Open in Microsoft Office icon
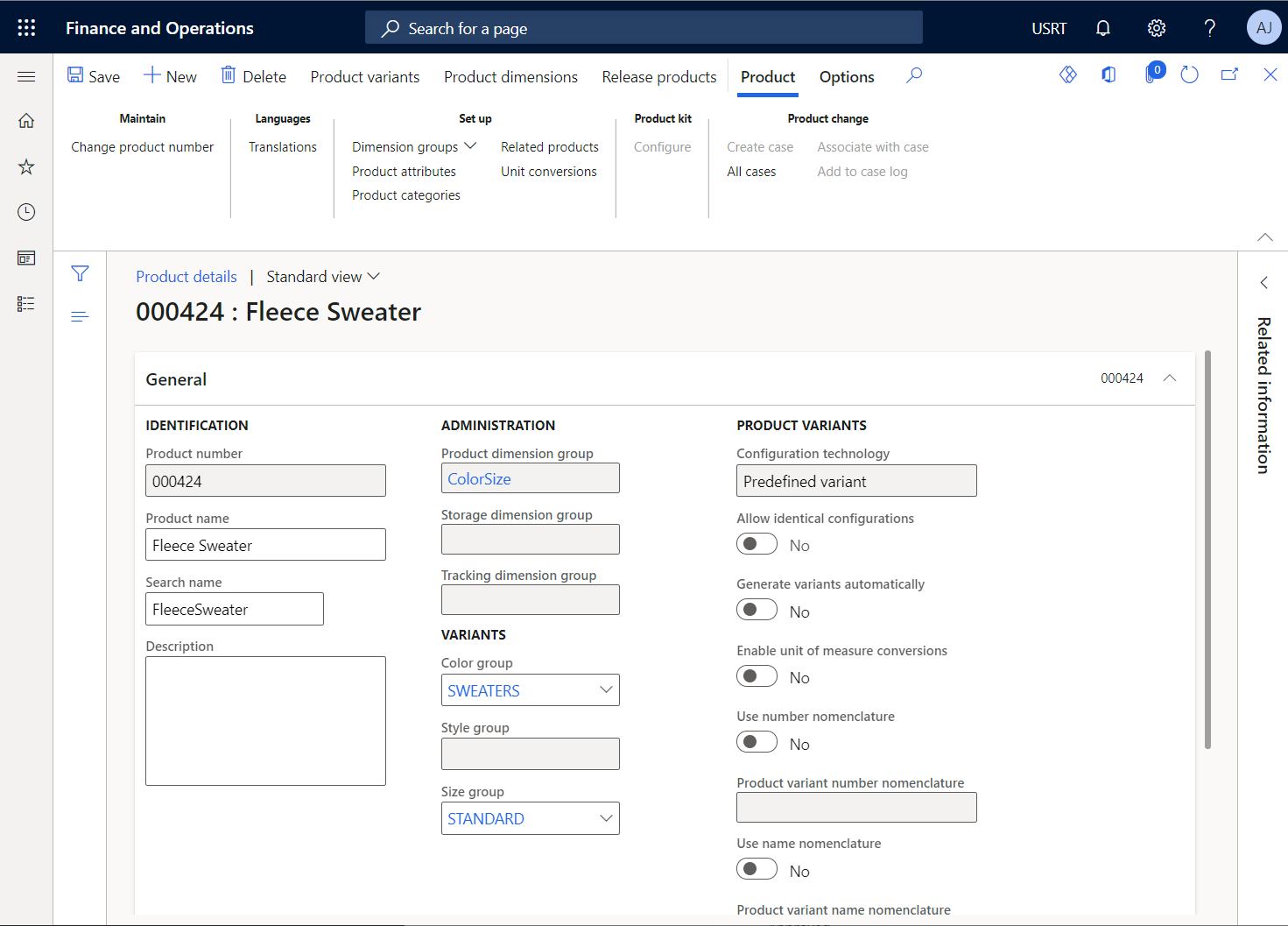Image resolution: width=1288 pixels, height=926 pixels. pyautogui.click(x=1109, y=75)
